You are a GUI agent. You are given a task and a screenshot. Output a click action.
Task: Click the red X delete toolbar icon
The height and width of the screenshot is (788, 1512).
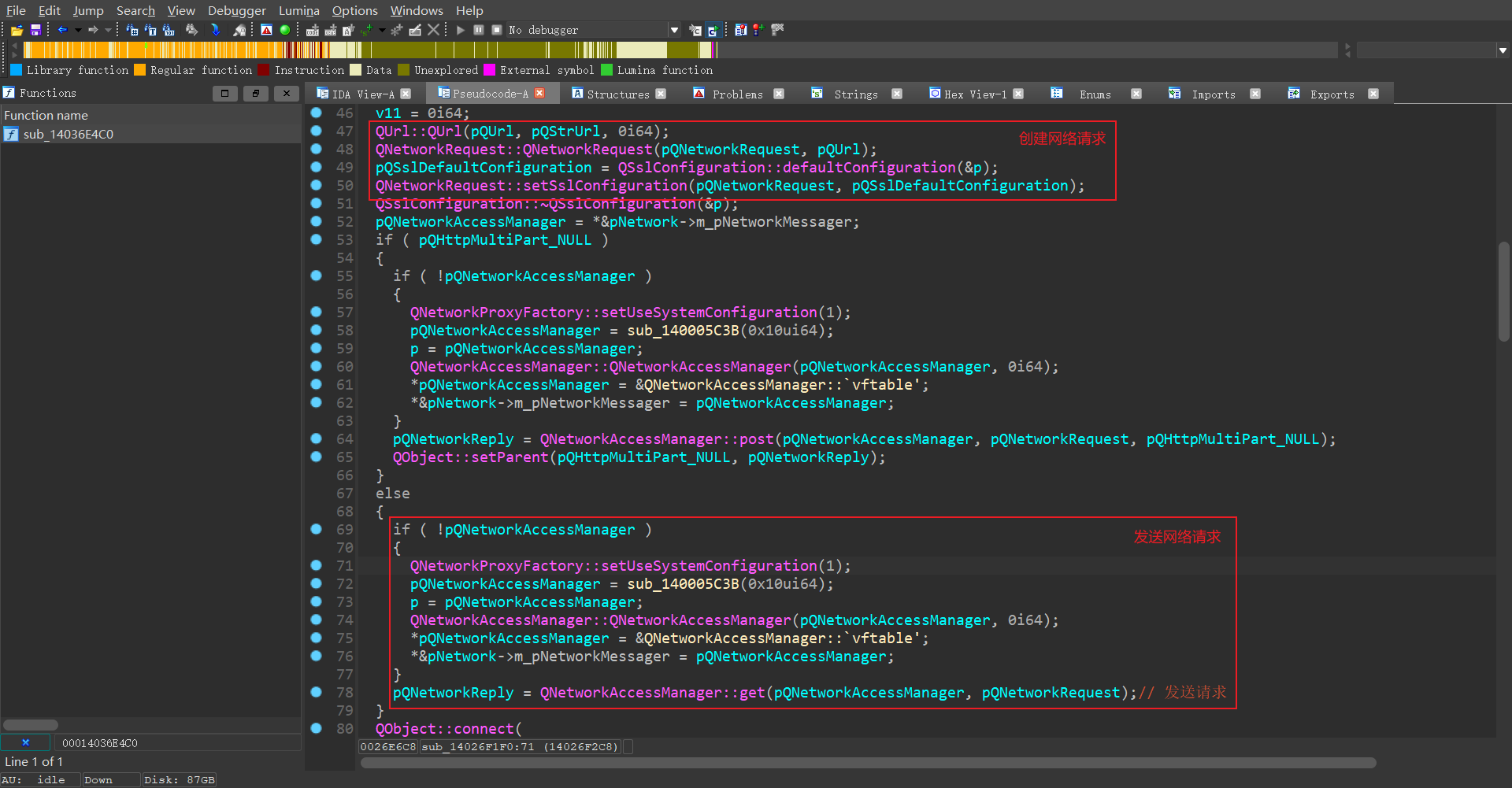433,30
